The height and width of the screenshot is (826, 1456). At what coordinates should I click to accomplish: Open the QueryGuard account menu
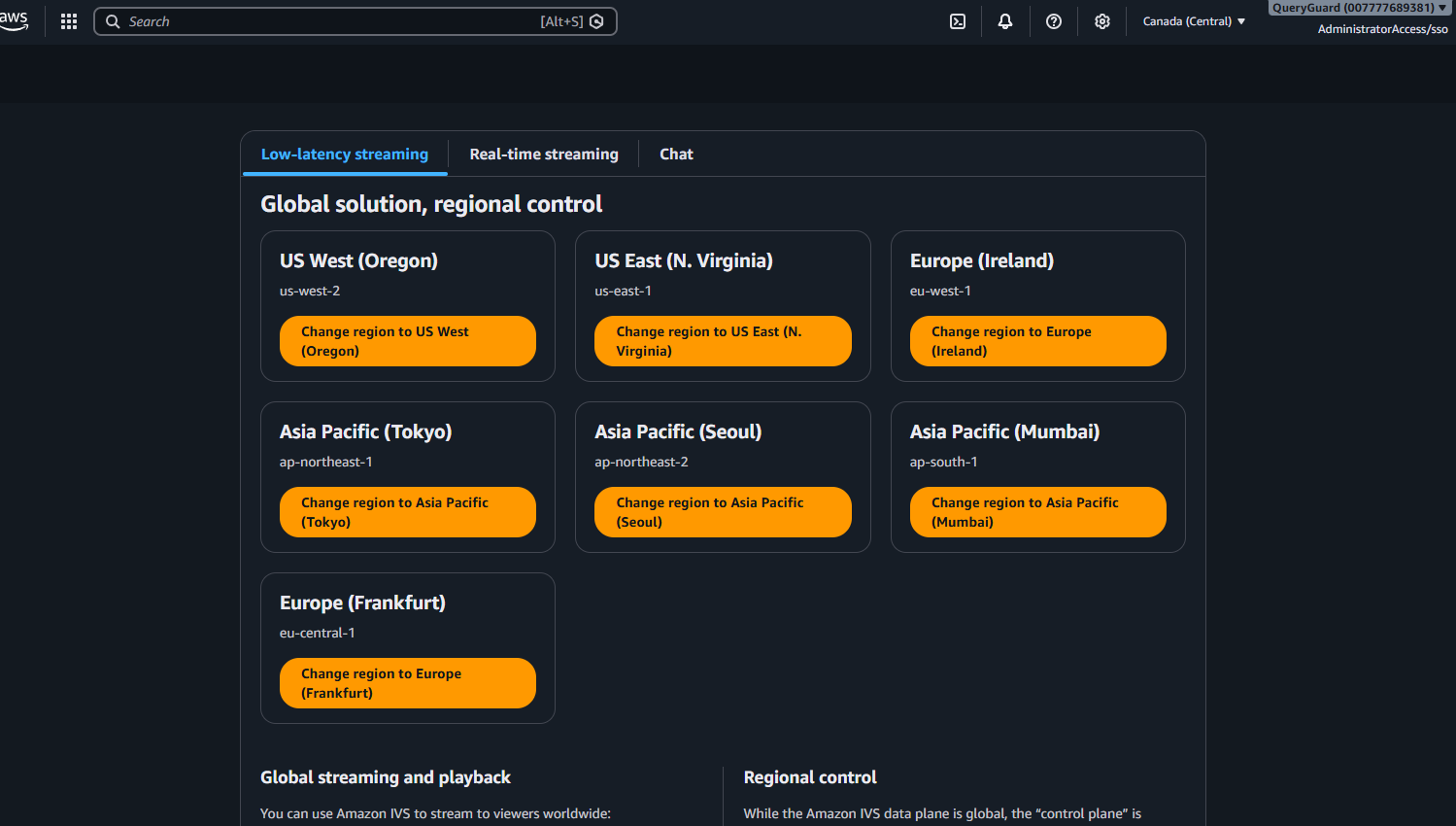coord(1360,8)
